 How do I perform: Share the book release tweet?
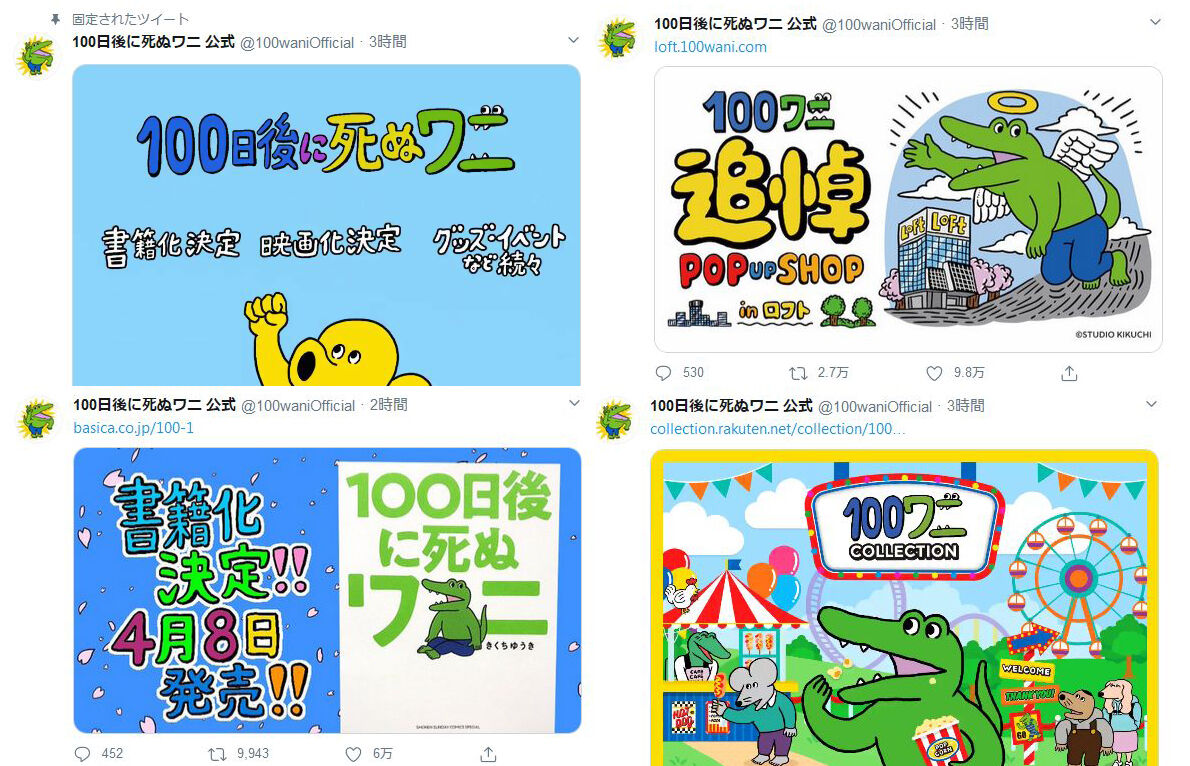pos(489,754)
